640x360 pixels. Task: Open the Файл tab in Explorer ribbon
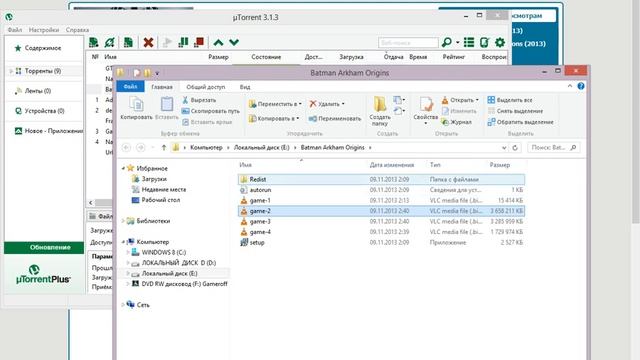pos(130,87)
